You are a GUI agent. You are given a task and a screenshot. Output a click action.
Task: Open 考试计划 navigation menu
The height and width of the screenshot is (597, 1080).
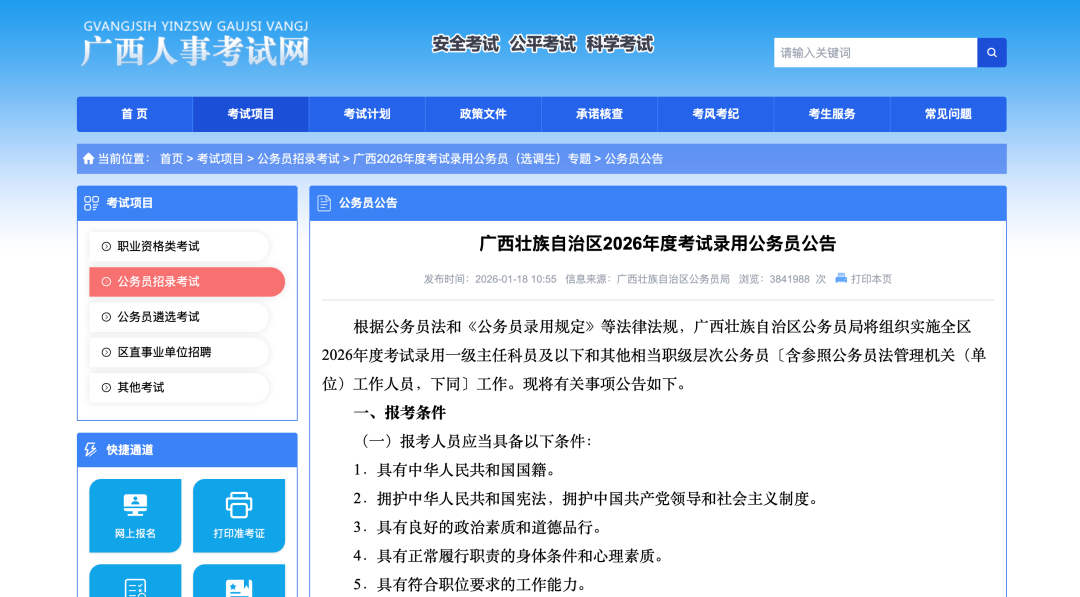coord(367,114)
